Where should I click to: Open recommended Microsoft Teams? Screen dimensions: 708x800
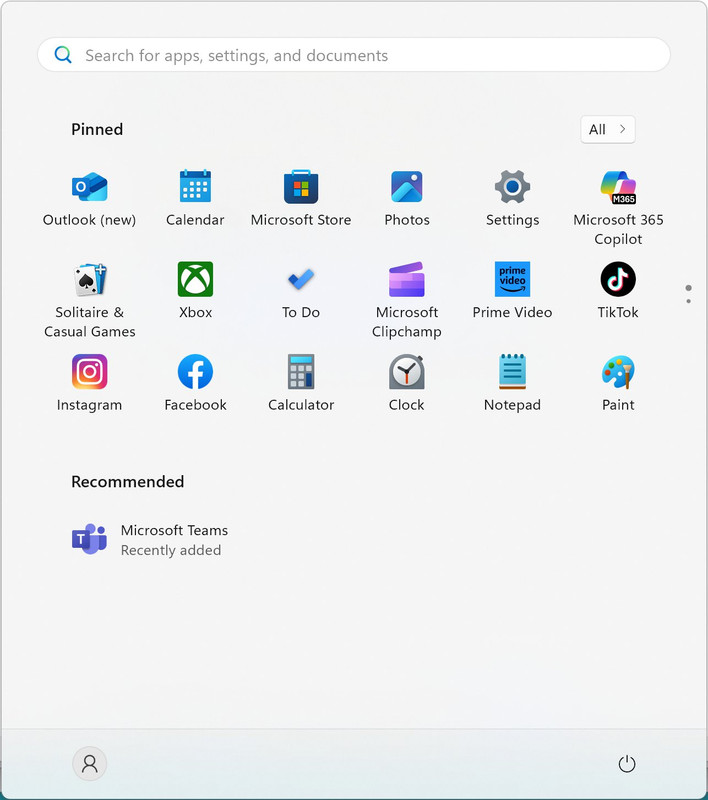tap(150, 540)
